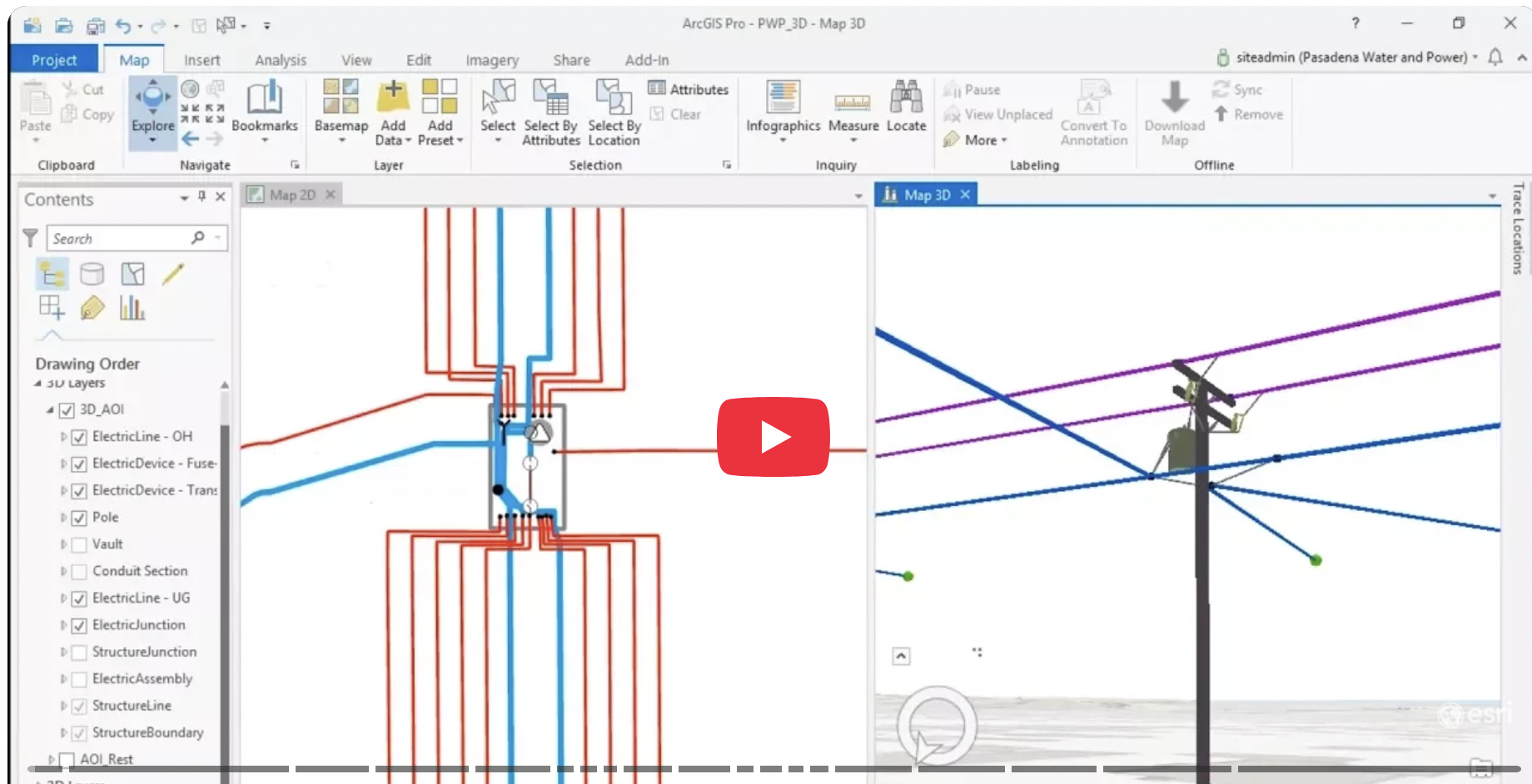The width and height of the screenshot is (1532, 784).
Task: Click the Contents search field
Action: tap(121, 239)
